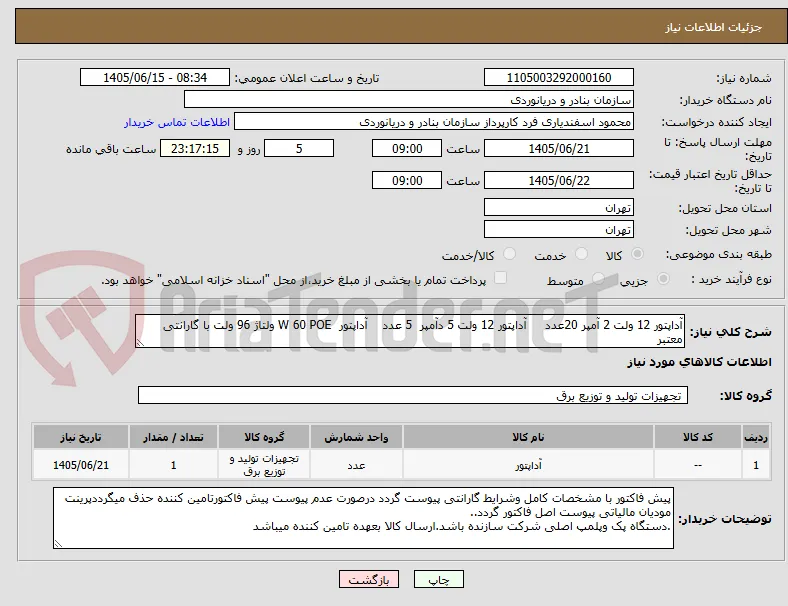Click the announcement date field 1405/06/15 - 08:34
Viewport: 788px width, 606px height.
[x=155, y=77]
